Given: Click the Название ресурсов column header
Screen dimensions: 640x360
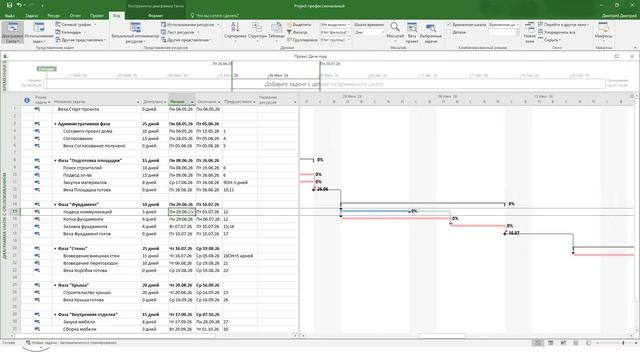Looking at the screenshot, I should point(278,100).
